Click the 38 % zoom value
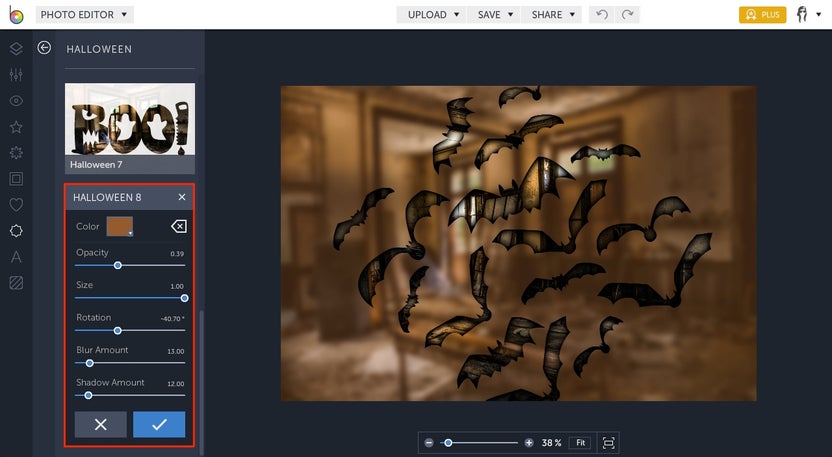The image size is (832, 457). click(x=551, y=443)
